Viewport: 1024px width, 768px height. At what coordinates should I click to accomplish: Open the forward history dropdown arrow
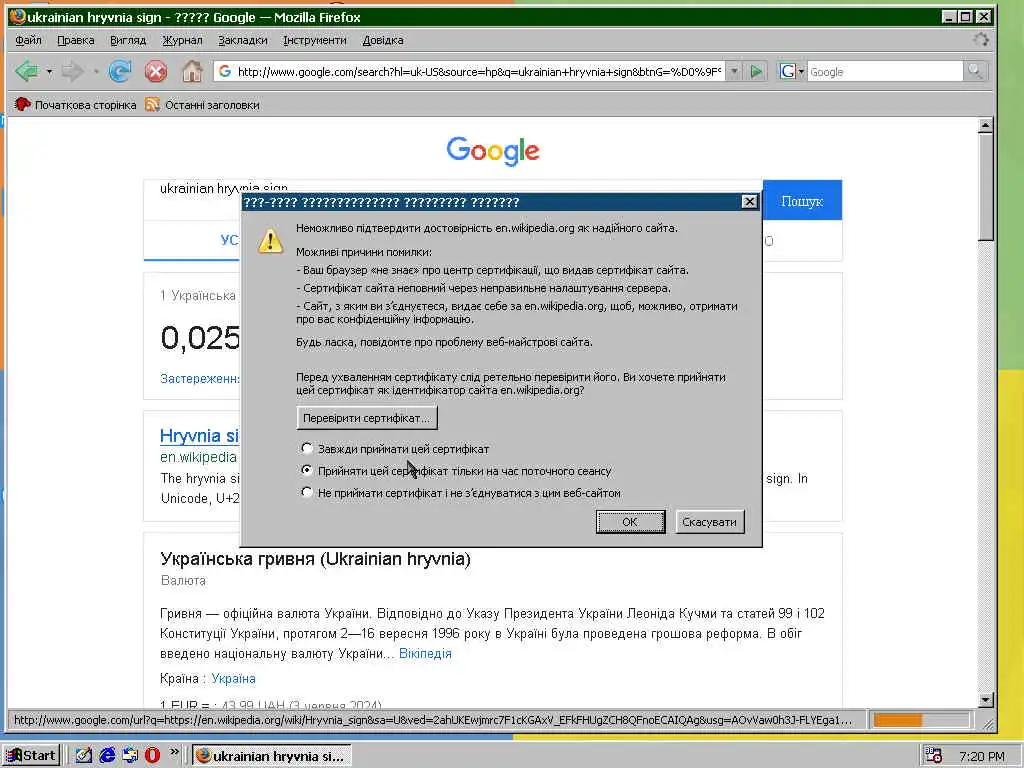95,71
